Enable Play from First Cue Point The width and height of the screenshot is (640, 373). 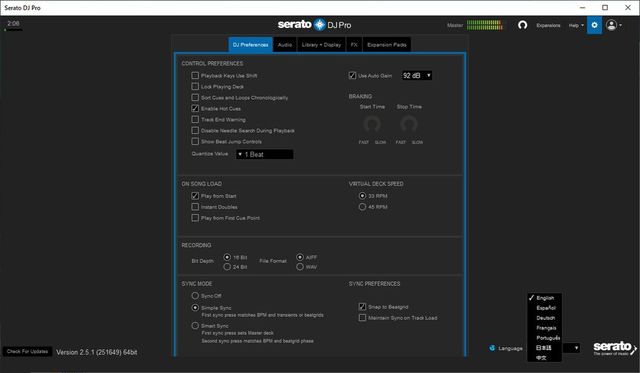pyautogui.click(x=195, y=218)
